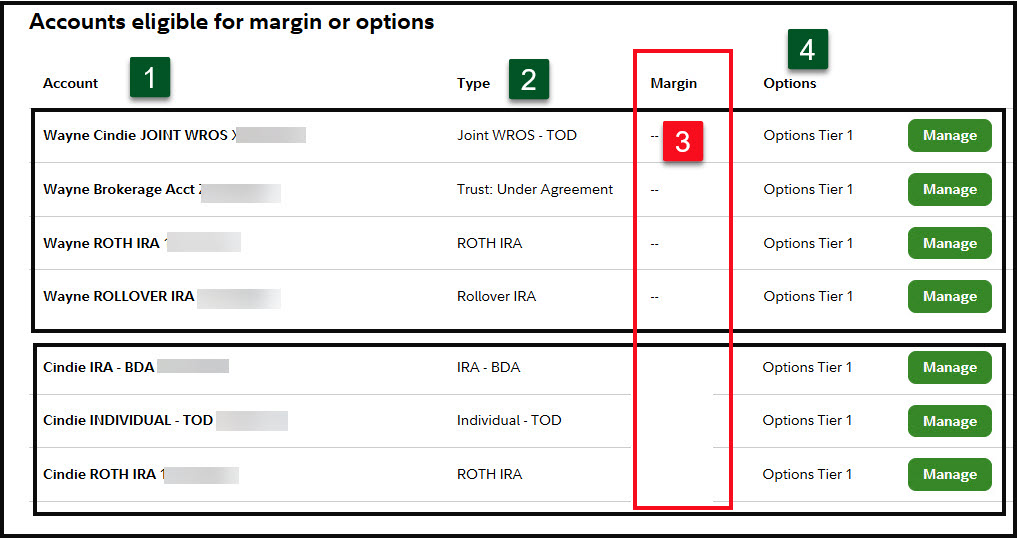Open Manage for Cindie ROTH IRA
This screenshot has height=538, width=1017.
pos(949,474)
